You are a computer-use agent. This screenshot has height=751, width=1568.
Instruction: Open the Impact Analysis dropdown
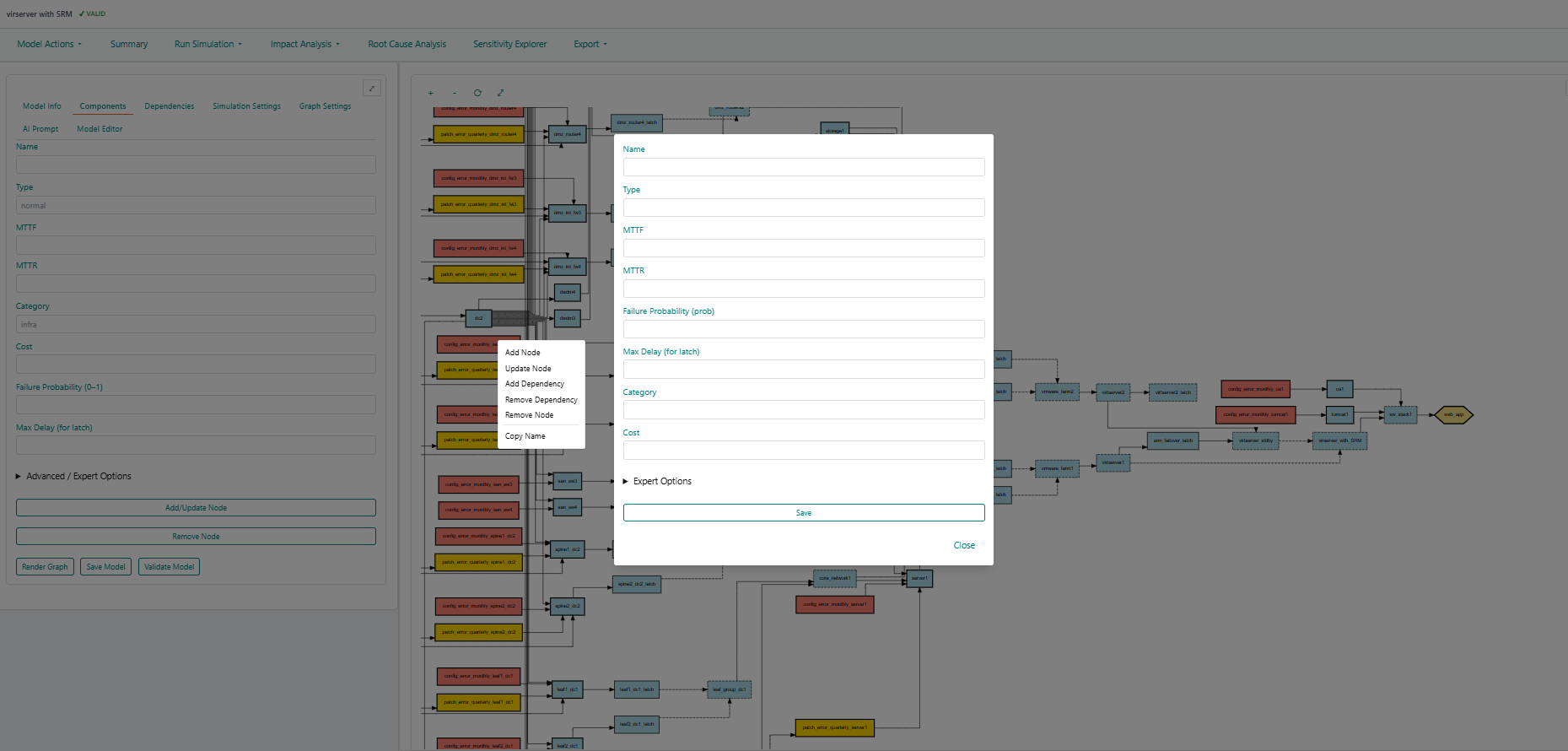coord(304,44)
